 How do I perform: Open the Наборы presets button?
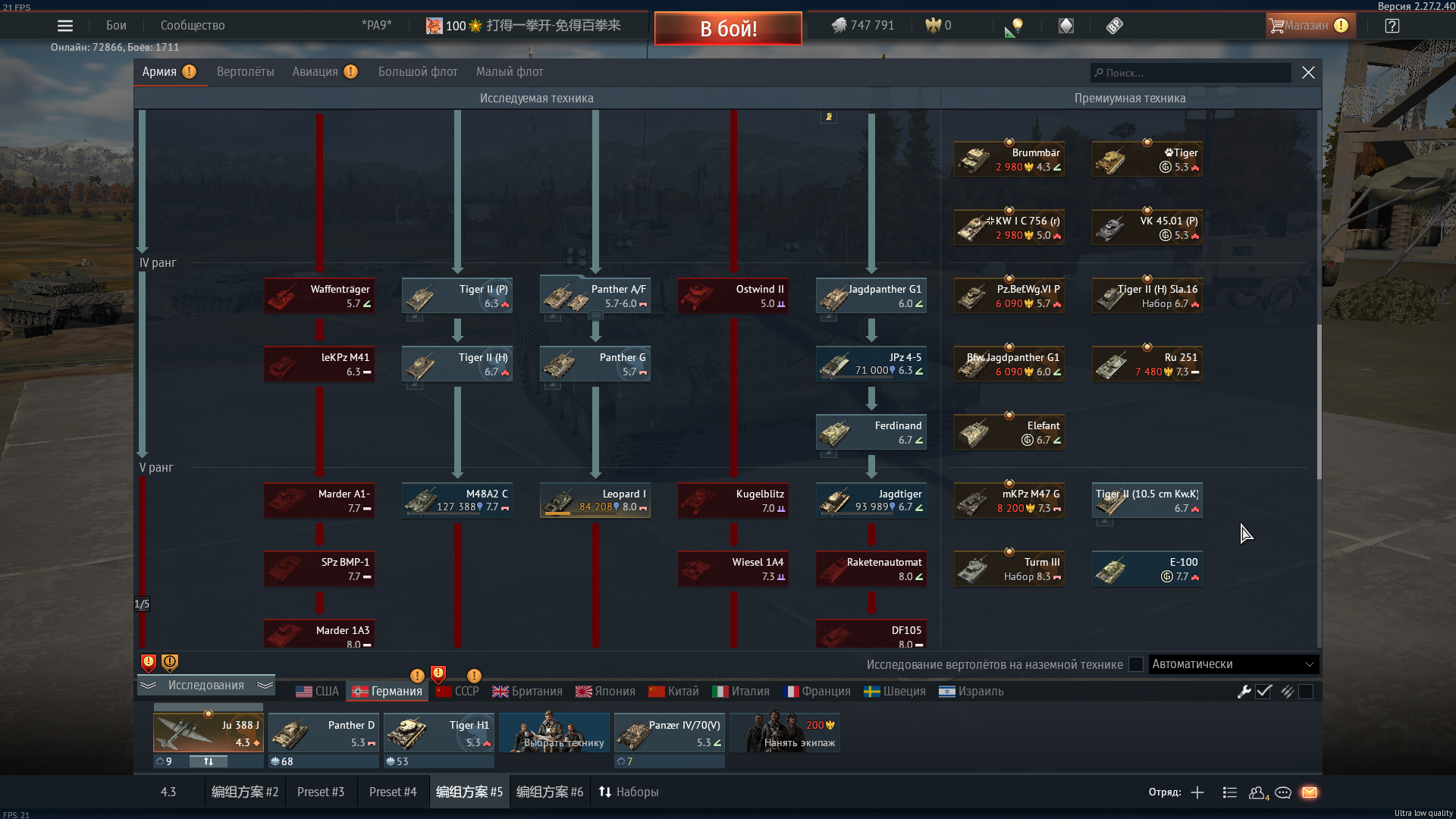pyautogui.click(x=629, y=792)
